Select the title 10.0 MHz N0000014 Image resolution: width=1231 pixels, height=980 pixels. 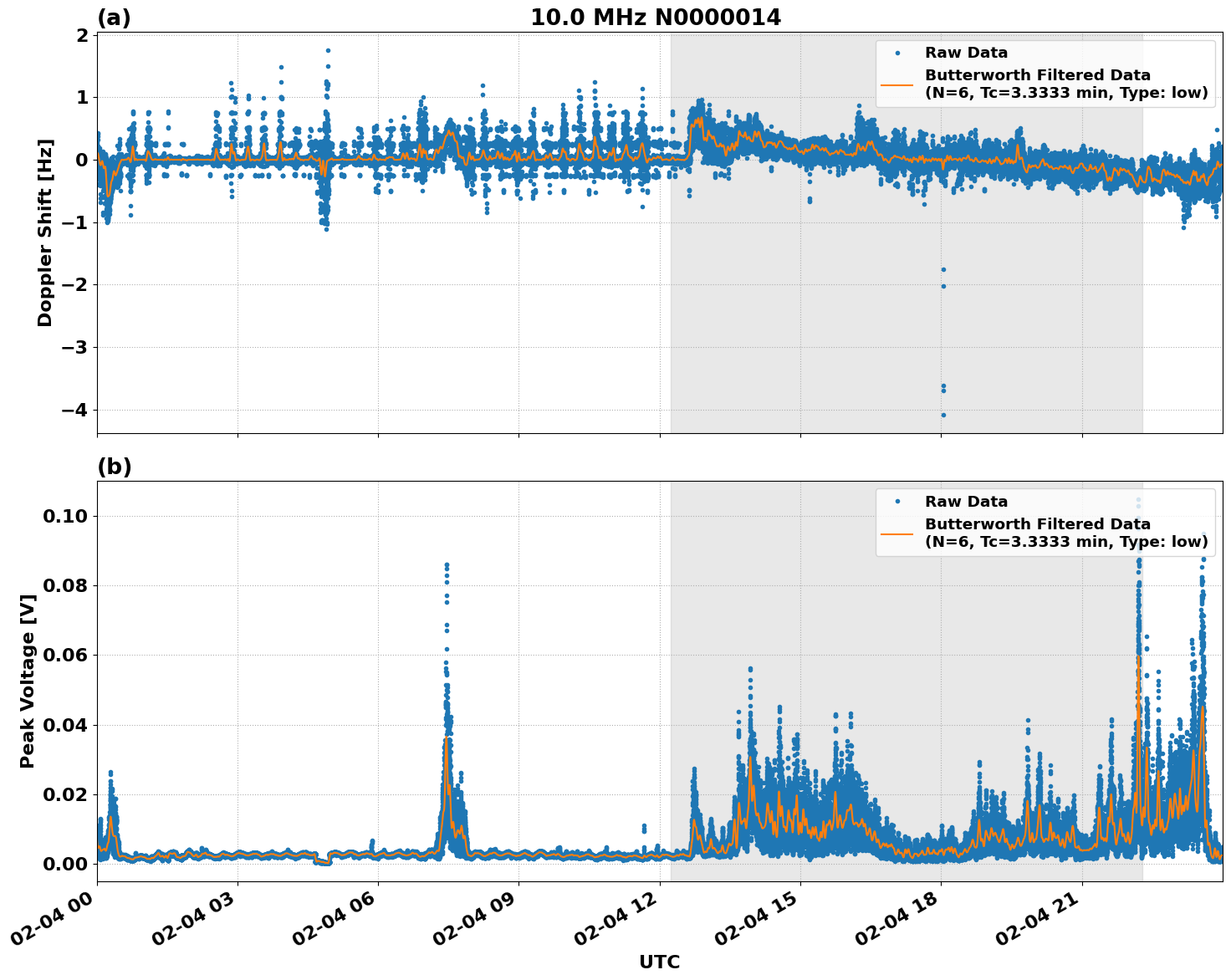pyautogui.click(x=656, y=14)
